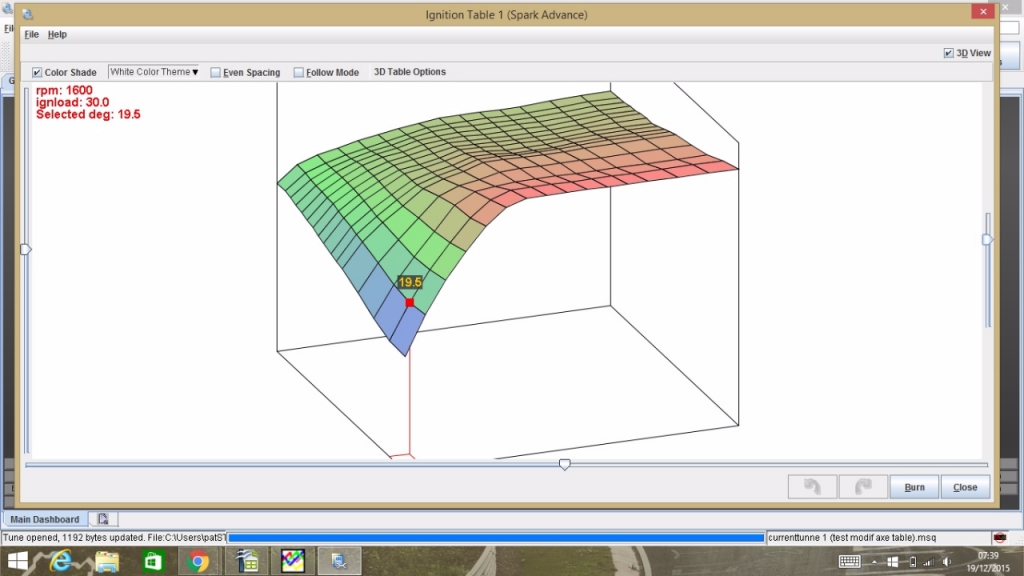
Task: Click the ignition table window title icon
Action: [27, 14]
